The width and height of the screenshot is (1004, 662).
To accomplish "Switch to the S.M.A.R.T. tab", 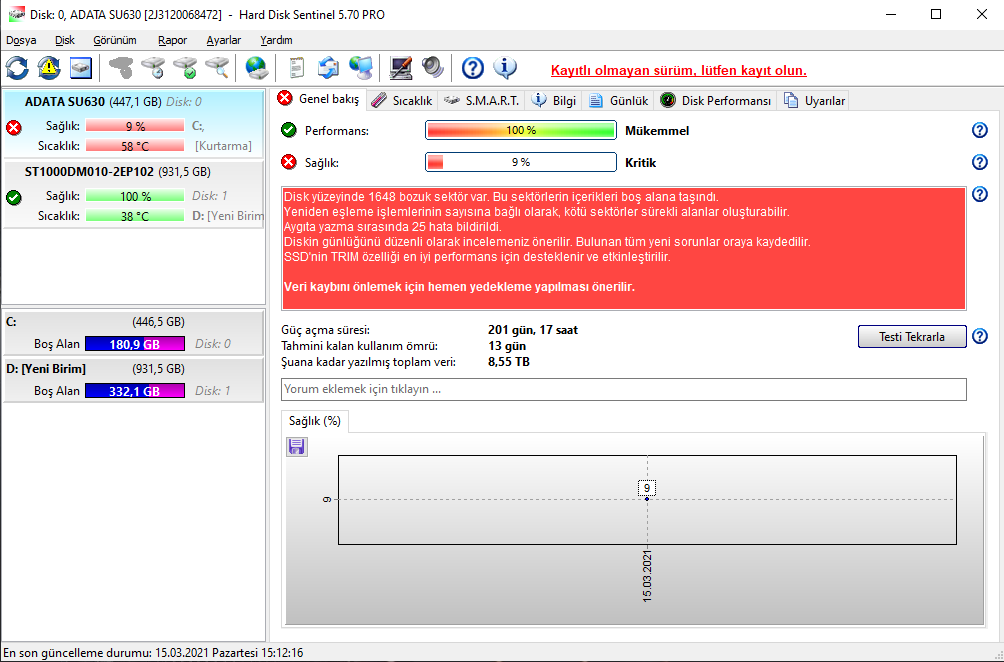I will coord(482,101).
